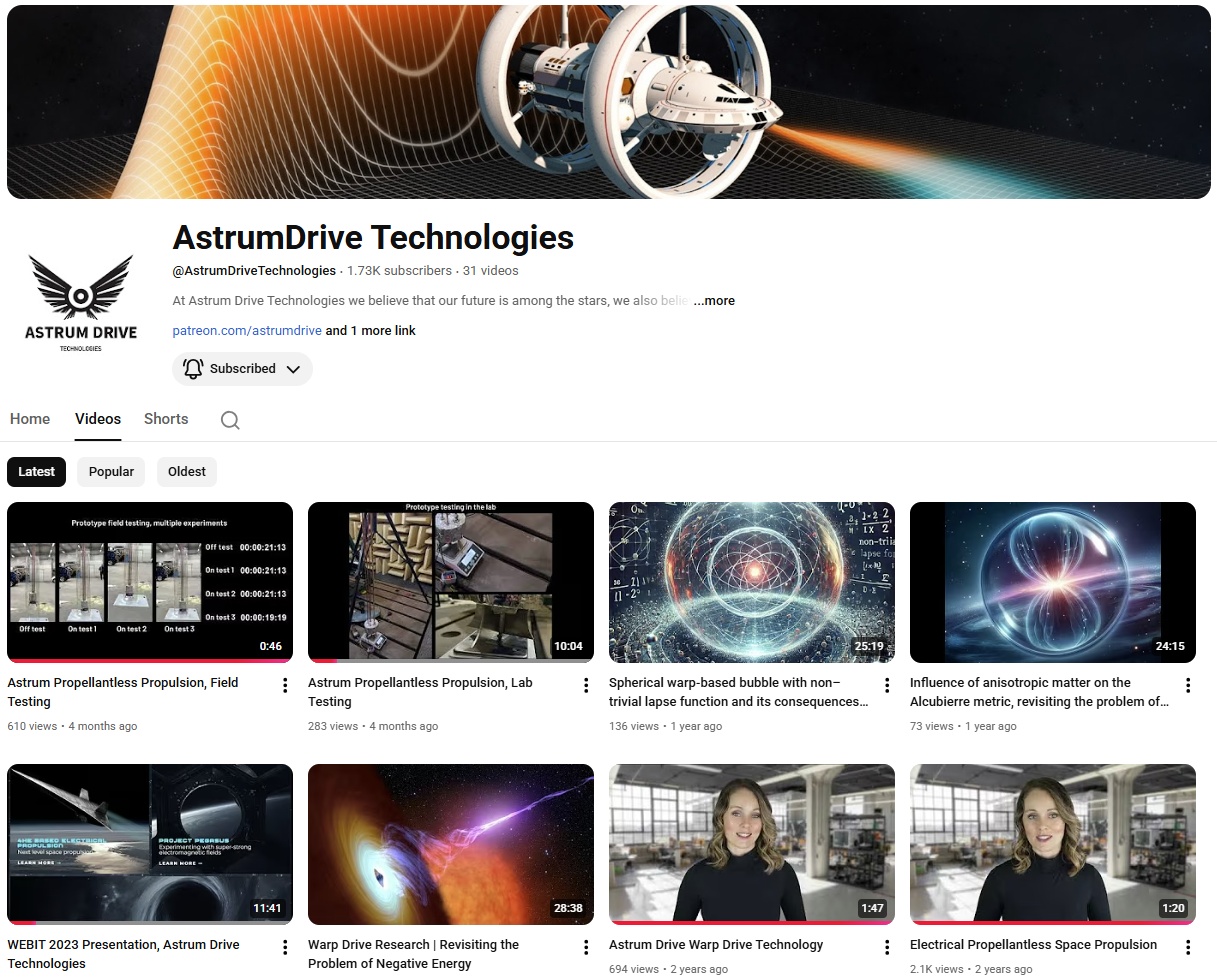The width and height of the screenshot is (1217, 979).
Task: Open the channel search icon
Action: point(230,420)
